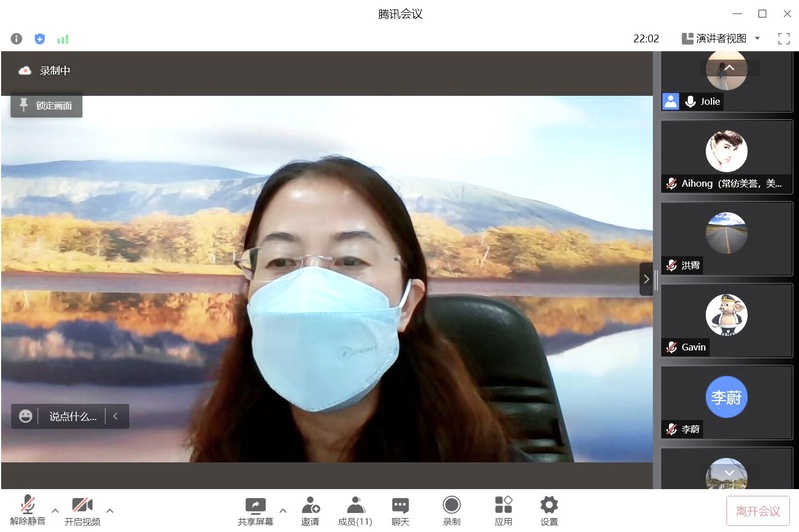The width and height of the screenshot is (799, 532).
Task: Toggle the pin video (锁定画面) button
Action: coord(46,105)
